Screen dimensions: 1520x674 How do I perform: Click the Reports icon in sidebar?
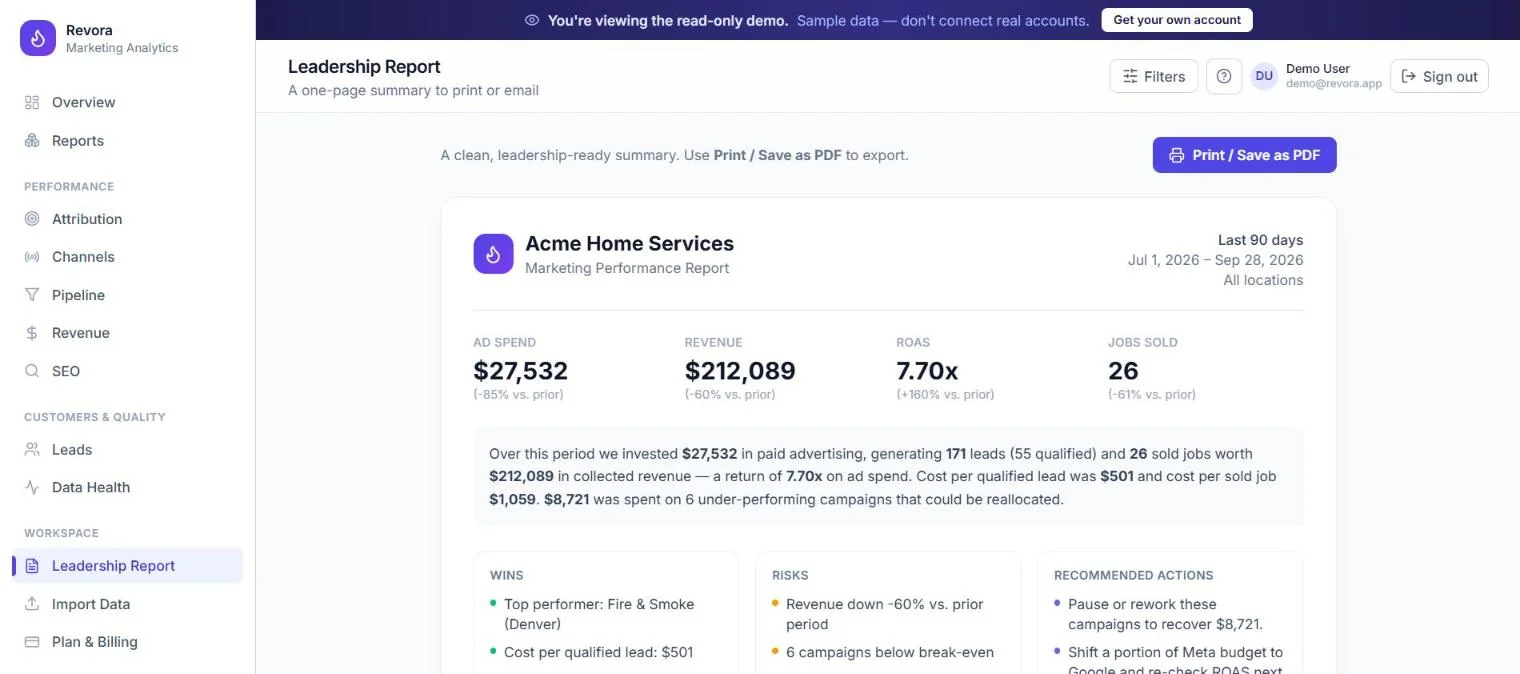[32, 141]
